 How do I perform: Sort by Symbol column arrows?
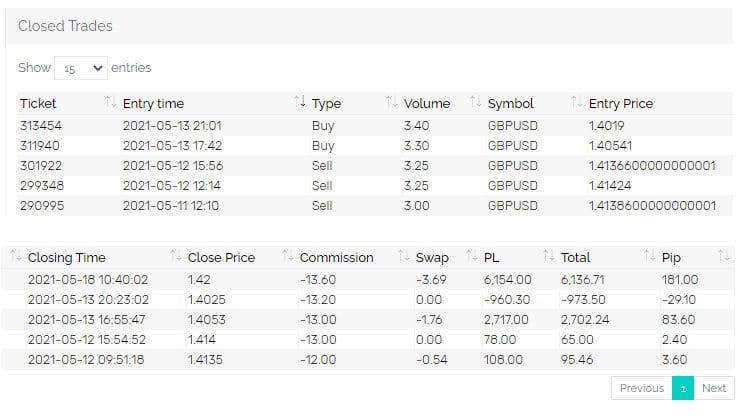[x=576, y=103]
